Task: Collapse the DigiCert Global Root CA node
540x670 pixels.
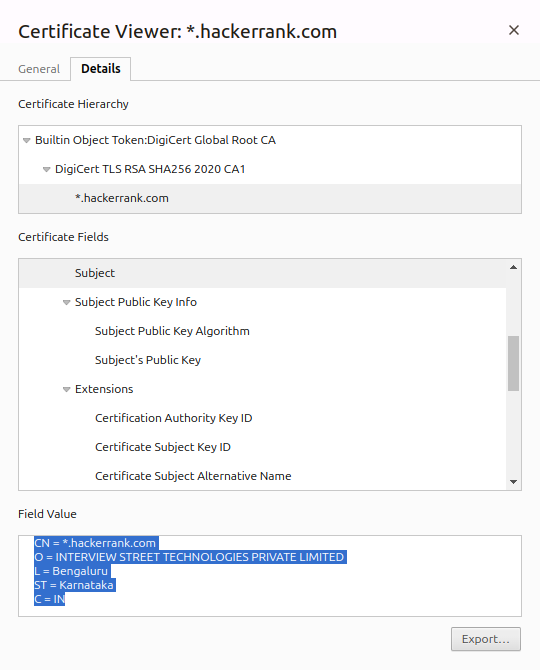Action: pos(26,140)
